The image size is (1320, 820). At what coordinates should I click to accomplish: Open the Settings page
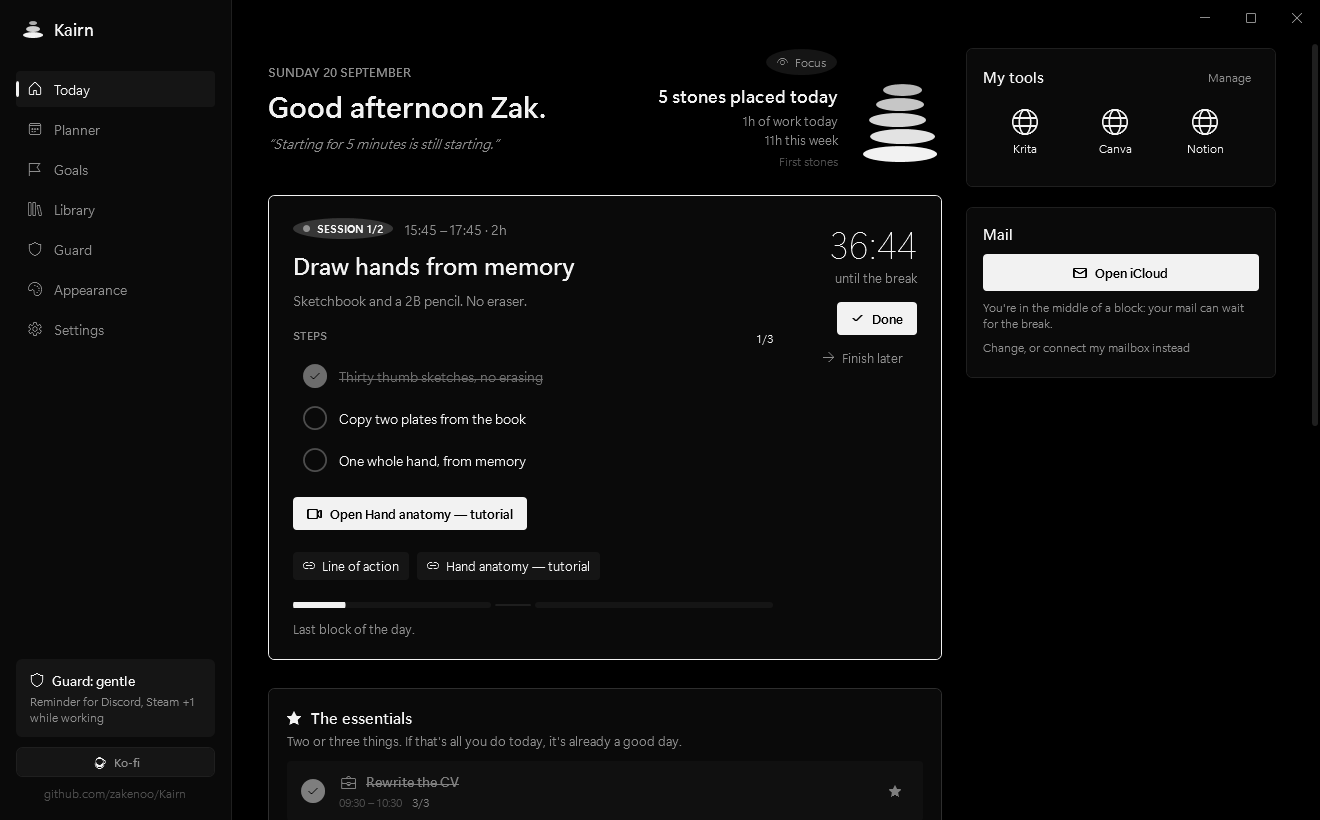(x=115, y=329)
